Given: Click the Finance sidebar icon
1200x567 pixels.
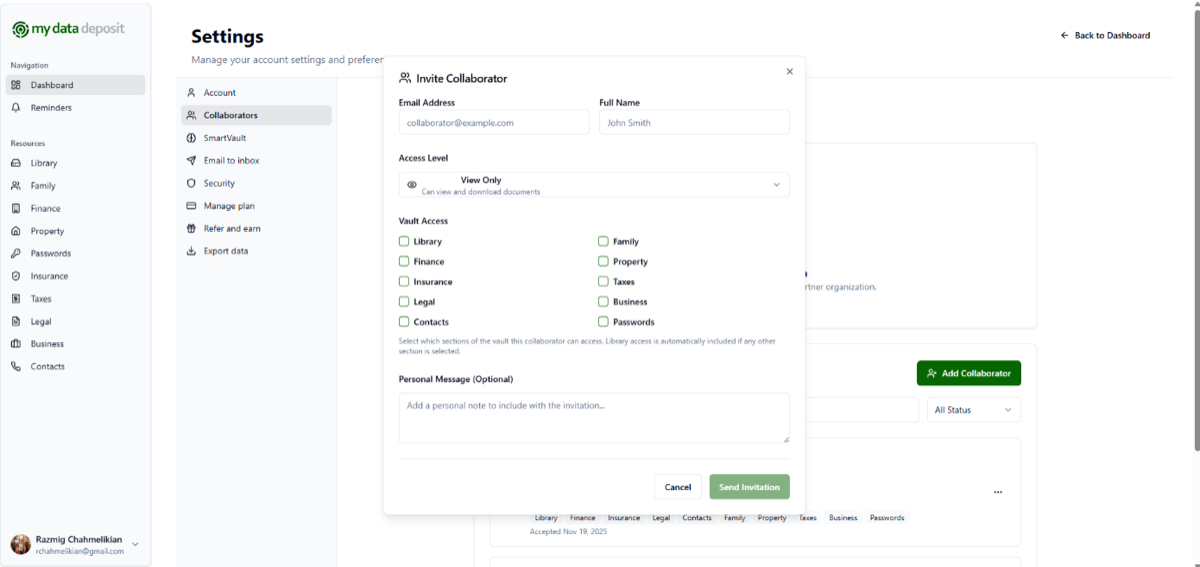Looking at the screenshot, I should 16,209.
